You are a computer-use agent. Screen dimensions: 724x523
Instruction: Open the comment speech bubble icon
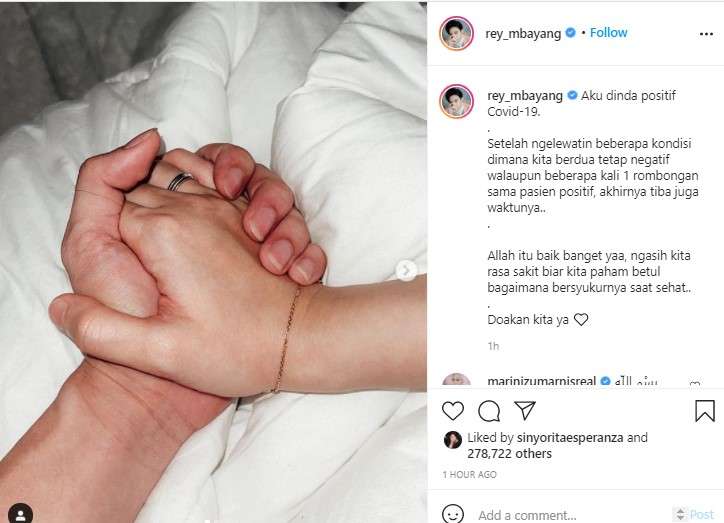[x=489, y=411]
